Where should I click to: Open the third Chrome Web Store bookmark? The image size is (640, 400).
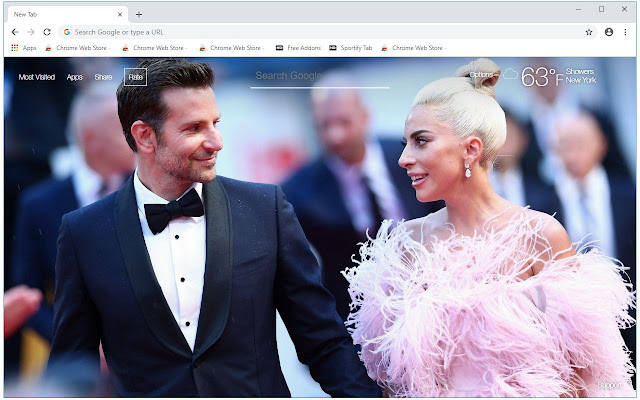[231, 48]
